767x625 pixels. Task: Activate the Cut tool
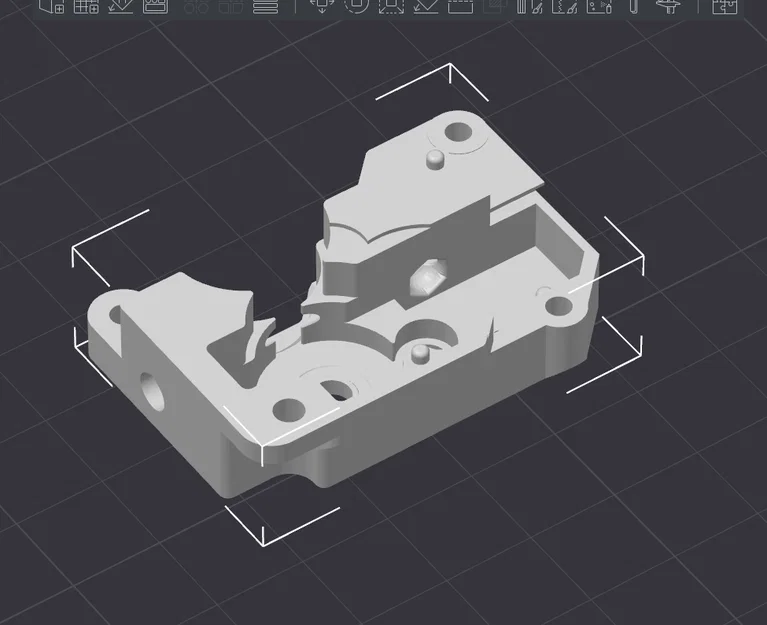click(x=460, y=6)
